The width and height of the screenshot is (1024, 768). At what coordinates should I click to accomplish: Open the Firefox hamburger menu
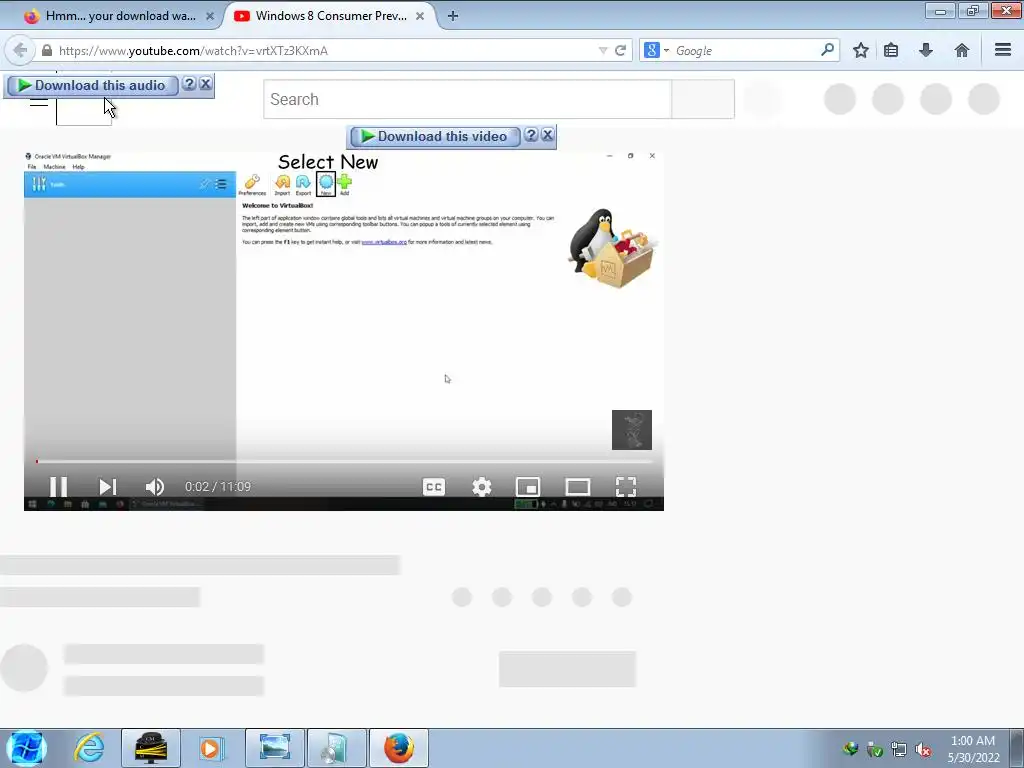coord(1003,50)
